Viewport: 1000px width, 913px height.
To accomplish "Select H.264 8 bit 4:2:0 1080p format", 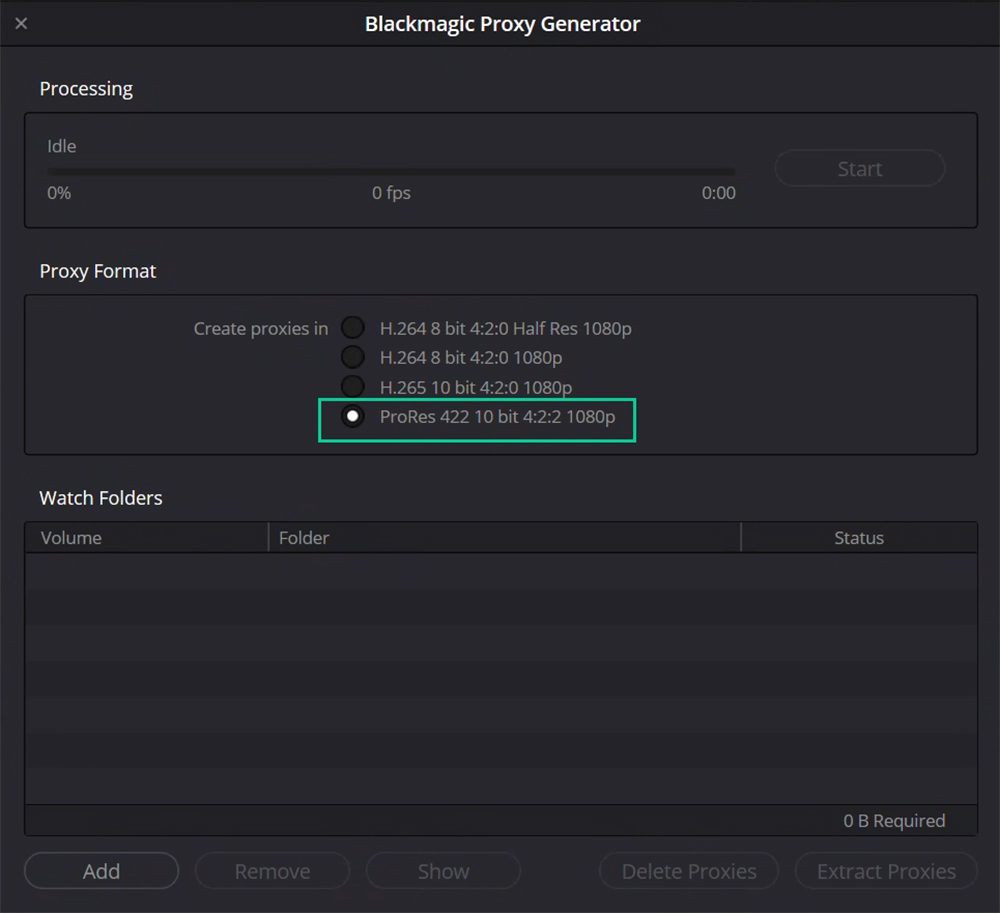I will 352,357.
